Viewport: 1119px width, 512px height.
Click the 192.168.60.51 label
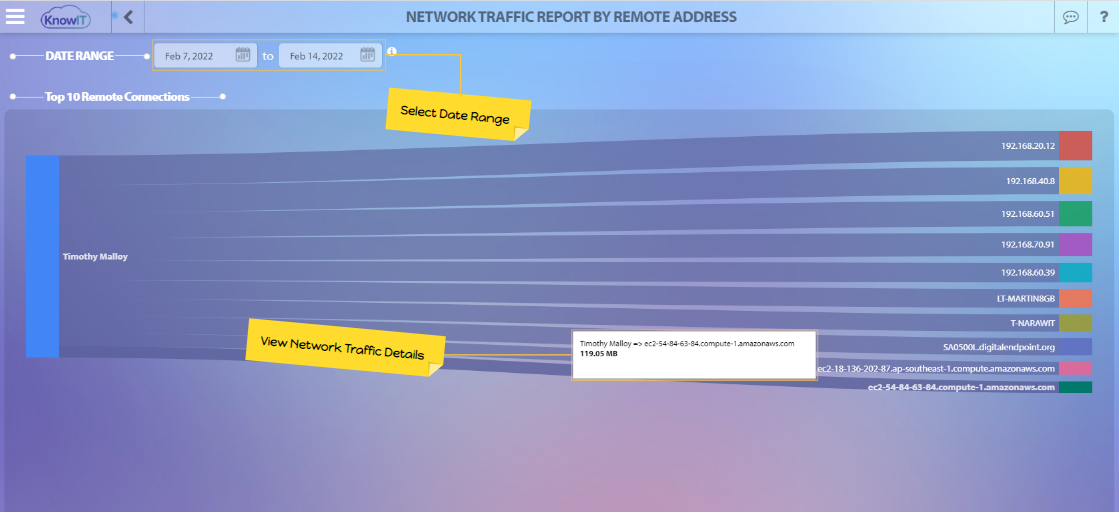pos(1027,214)
